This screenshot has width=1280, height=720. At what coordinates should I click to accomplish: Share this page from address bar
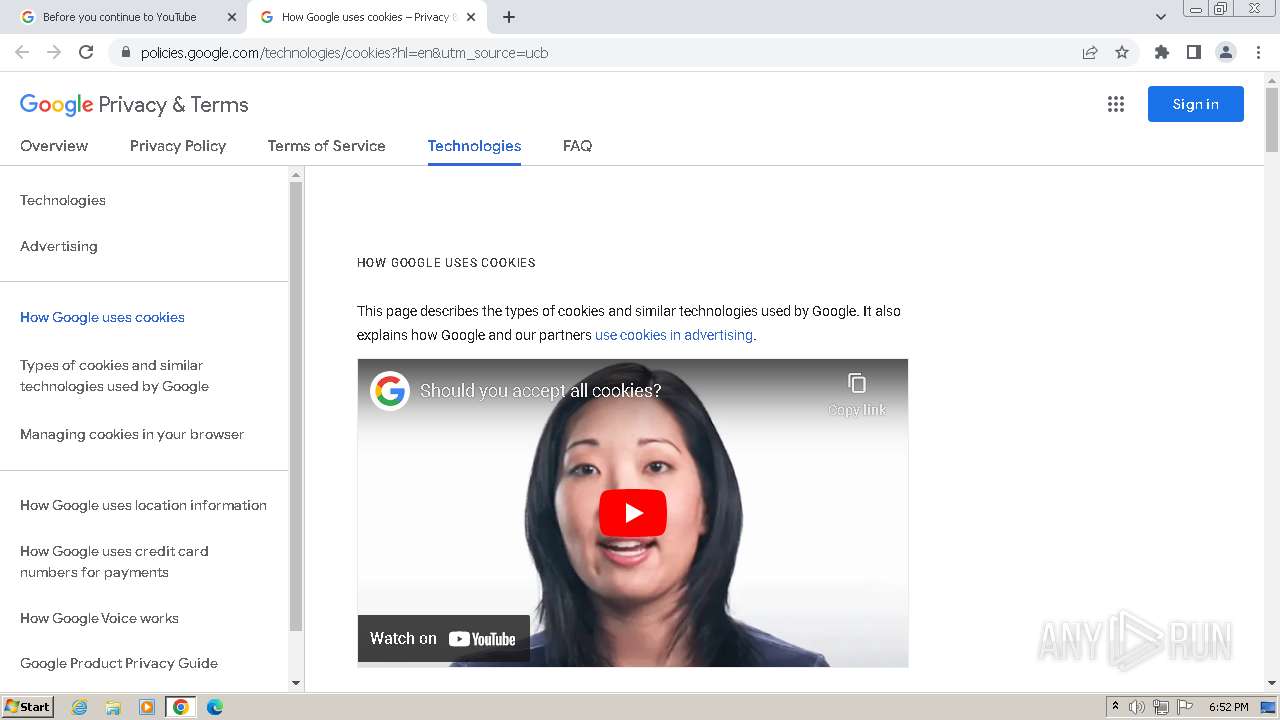click(1090, 53)
